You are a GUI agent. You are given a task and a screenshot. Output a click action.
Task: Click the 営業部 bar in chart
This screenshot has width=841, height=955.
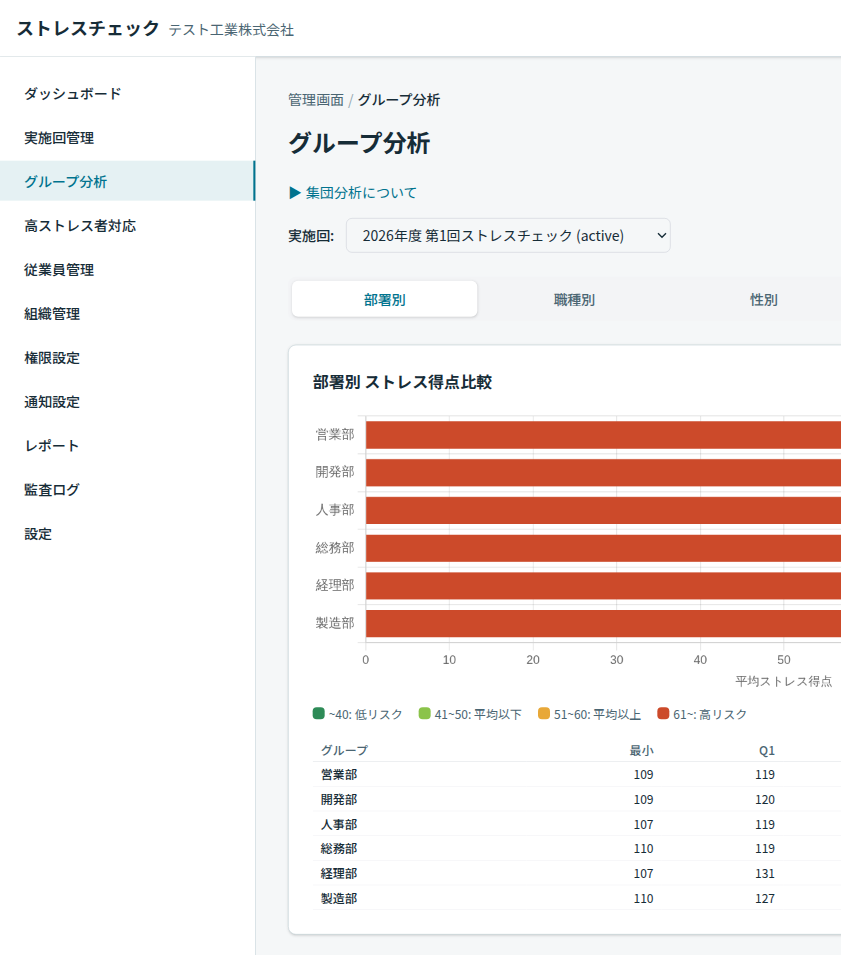pyautogui.click(x=600, y=435)
